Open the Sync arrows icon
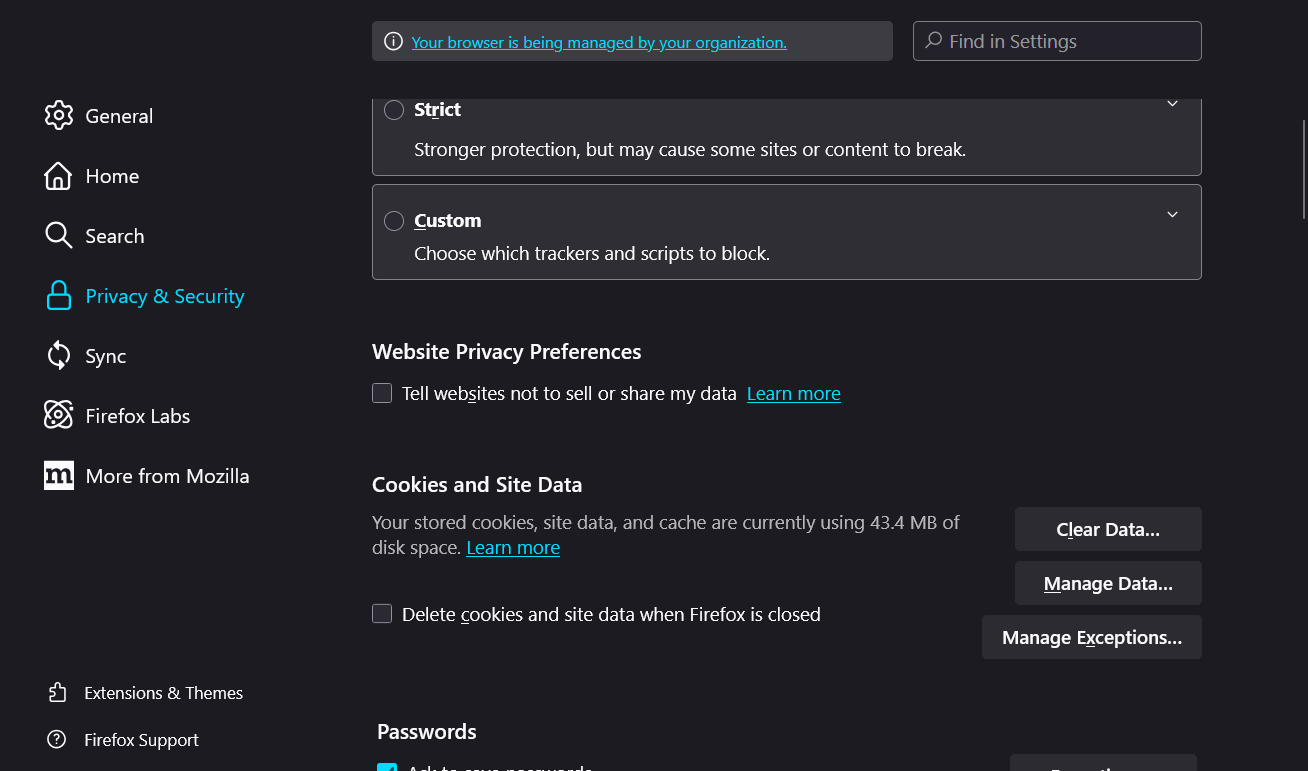The width and height of the screenshot is (1308, 771). coord(59,355)
